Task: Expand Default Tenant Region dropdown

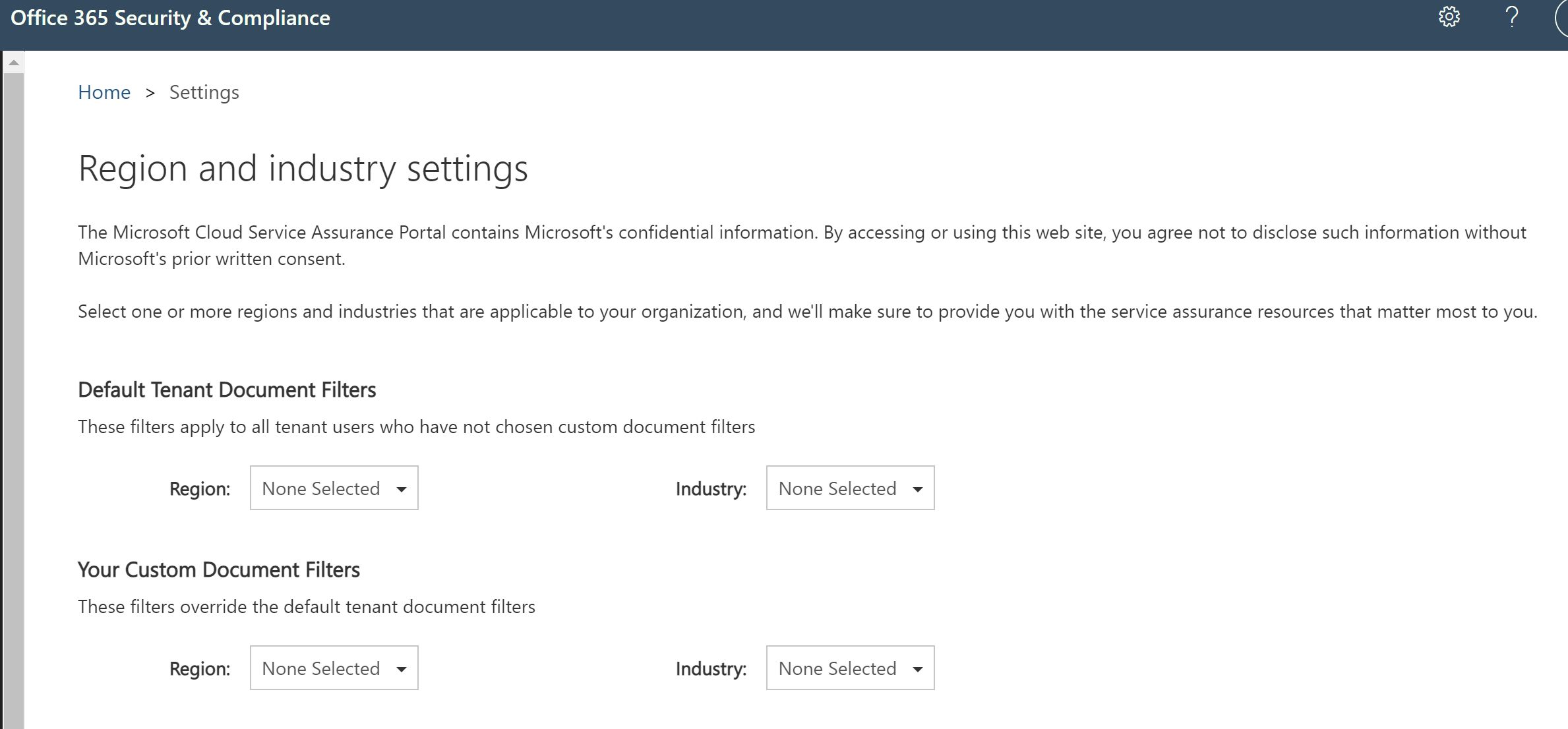Action: [x=334, y=488]
